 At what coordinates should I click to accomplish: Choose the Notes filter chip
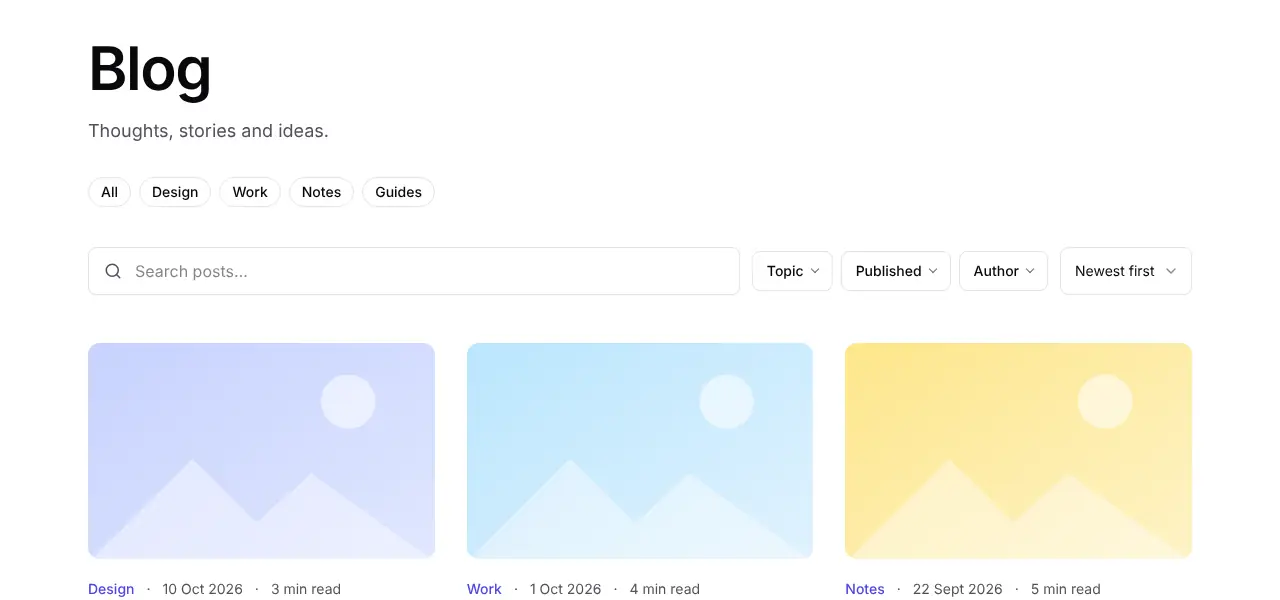[x=321, y=192]
